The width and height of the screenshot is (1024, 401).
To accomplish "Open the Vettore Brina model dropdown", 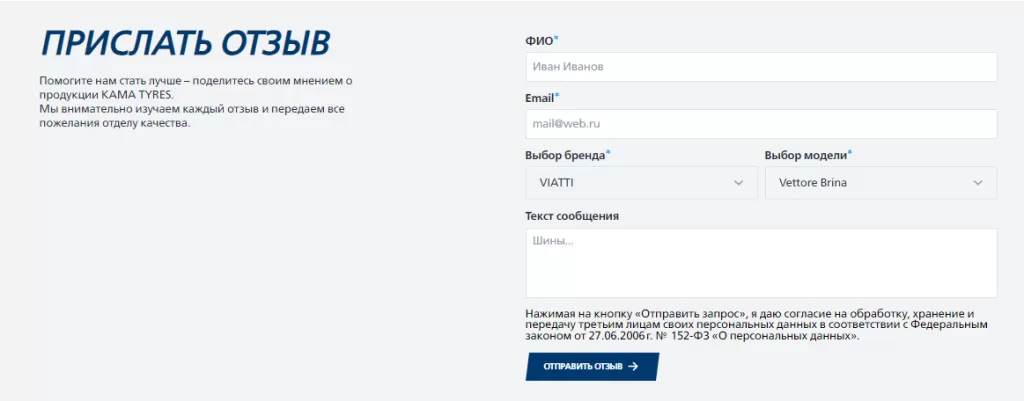I will click(880, 183).
